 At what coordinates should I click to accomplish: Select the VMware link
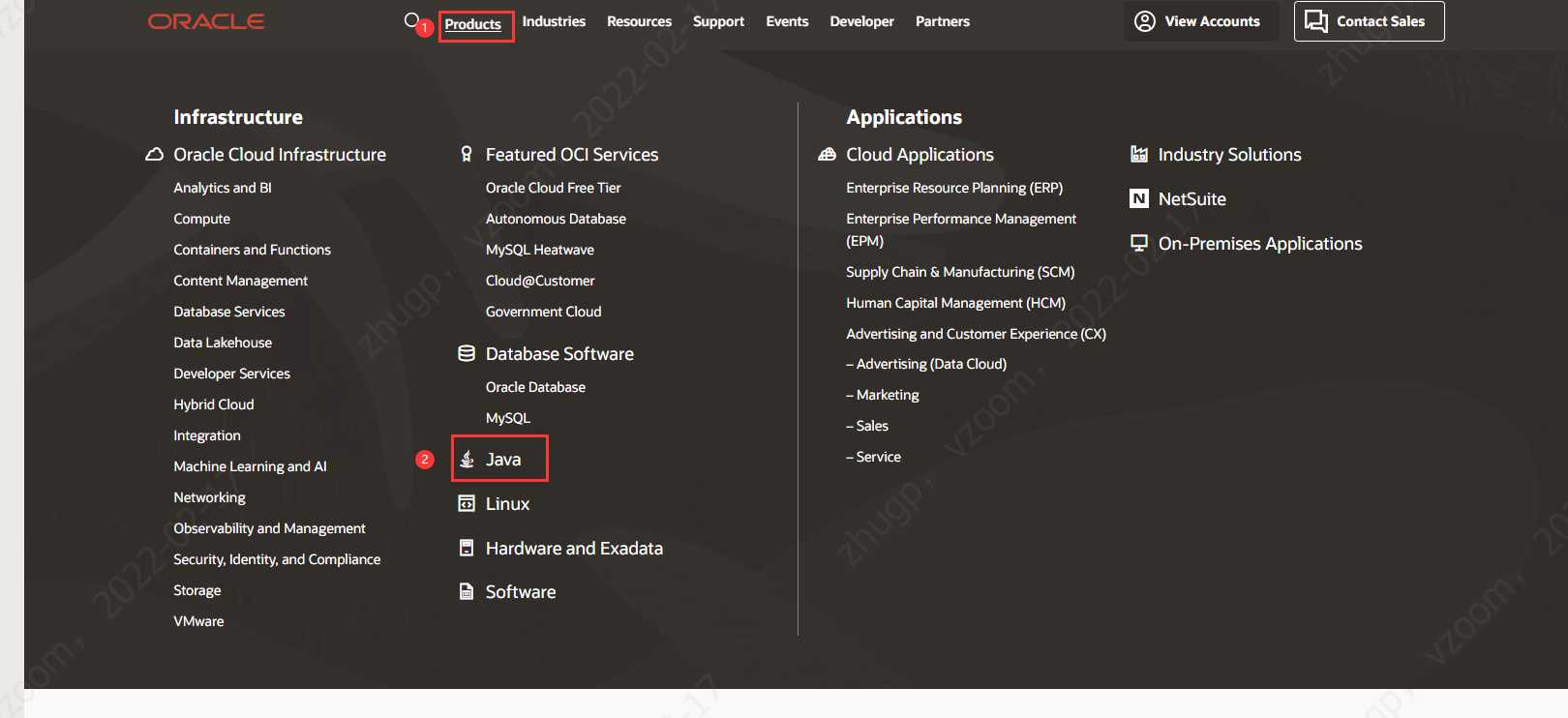[198, 621]
